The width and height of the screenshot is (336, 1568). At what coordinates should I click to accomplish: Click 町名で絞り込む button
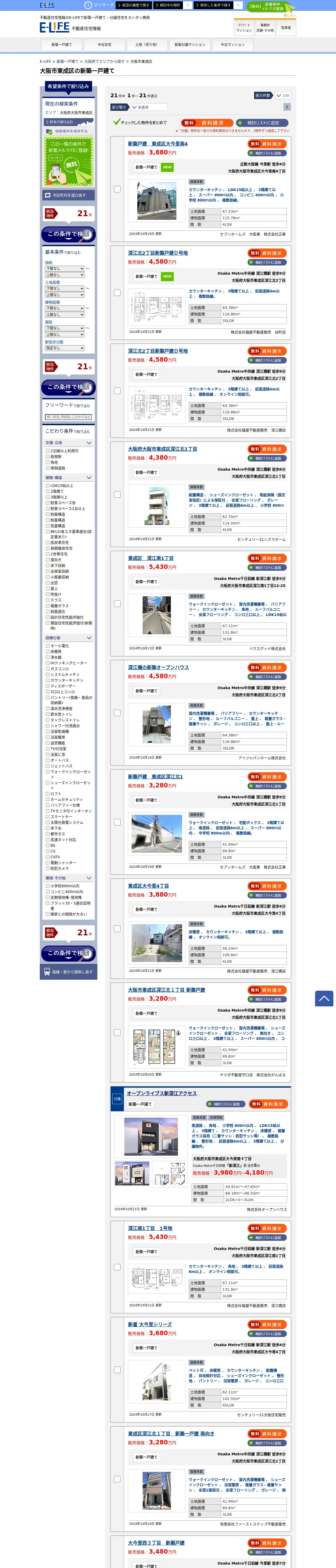[68, 122]
